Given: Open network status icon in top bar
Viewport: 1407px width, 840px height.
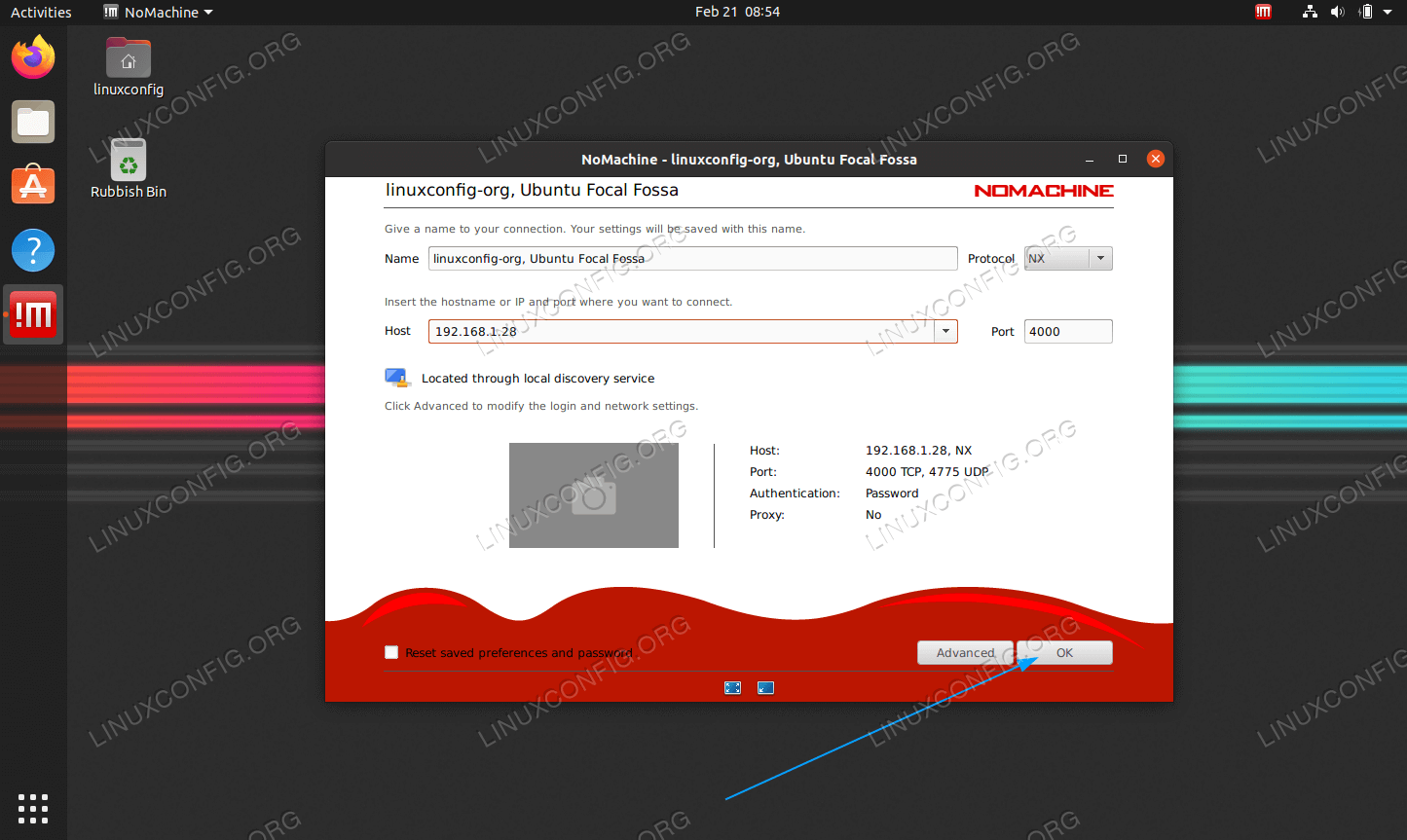Looking at the screenshot, I should point(1310,12).
